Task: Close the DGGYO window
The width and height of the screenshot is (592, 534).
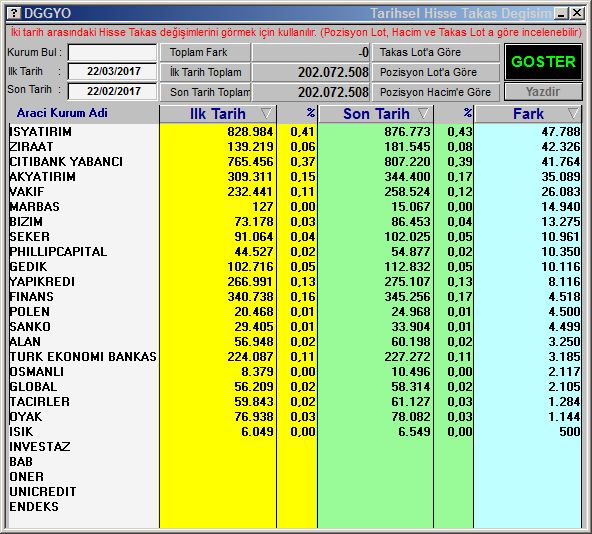Action: [577, 14]
